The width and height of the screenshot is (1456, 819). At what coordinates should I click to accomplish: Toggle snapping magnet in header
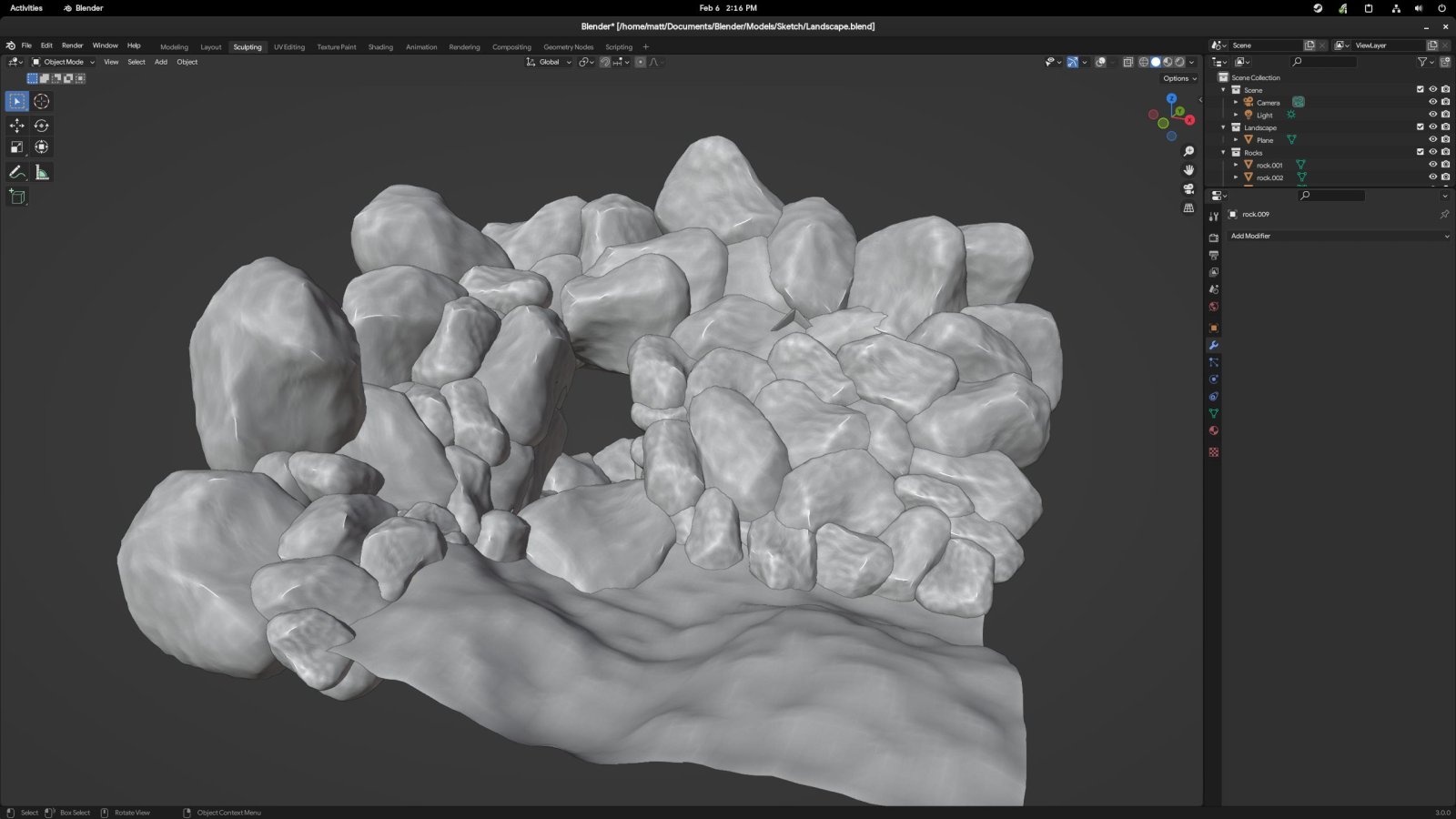605,62
